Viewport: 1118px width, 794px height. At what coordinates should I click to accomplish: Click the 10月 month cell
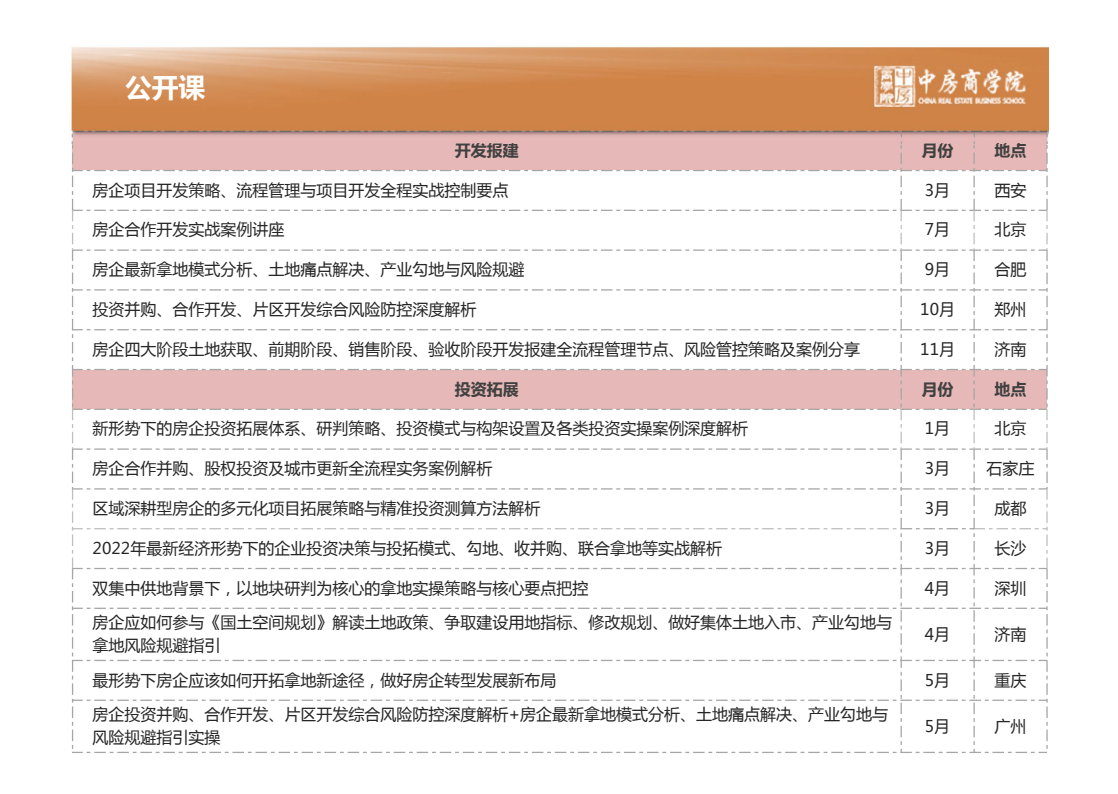(937, 310)
